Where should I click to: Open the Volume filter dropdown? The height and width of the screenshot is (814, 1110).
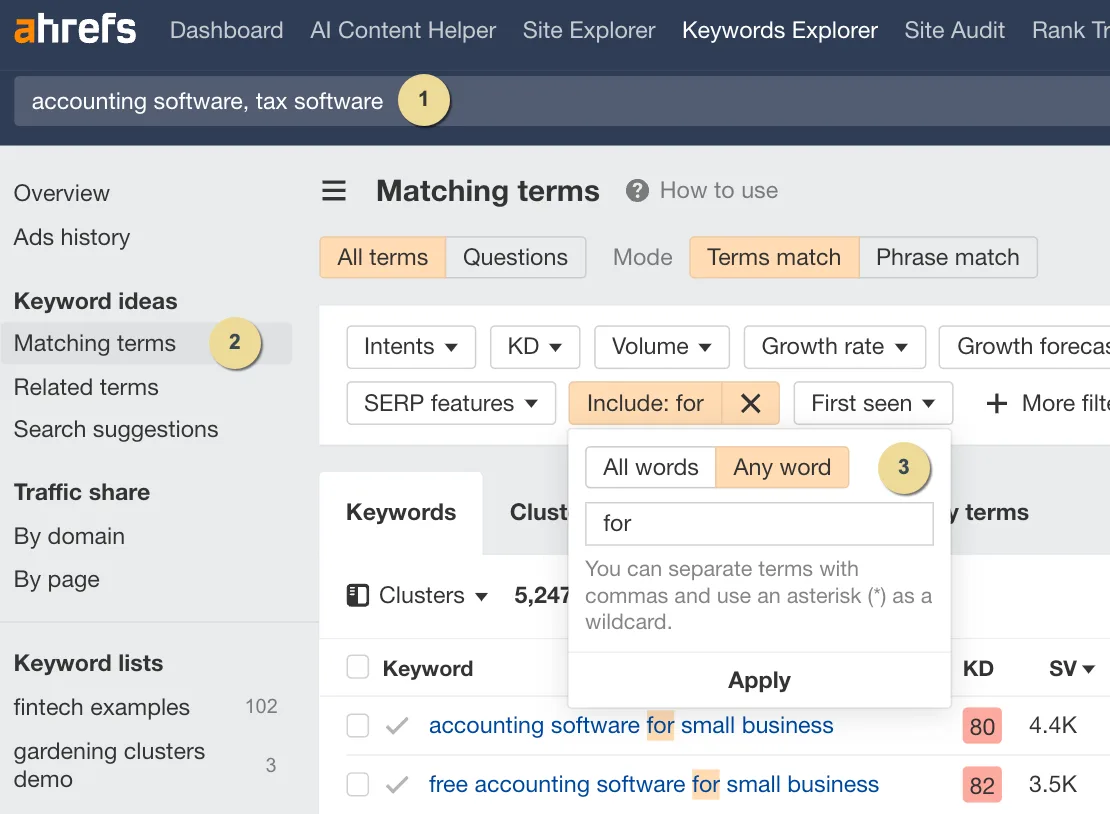coord(661,347)
